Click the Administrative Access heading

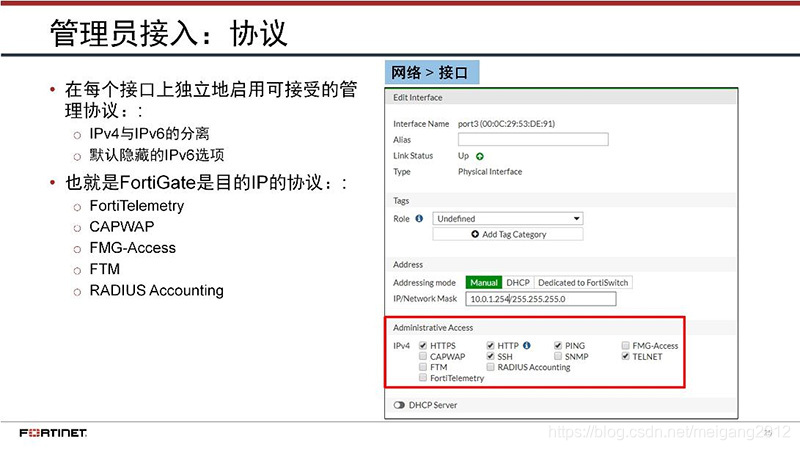pos(433,328)
